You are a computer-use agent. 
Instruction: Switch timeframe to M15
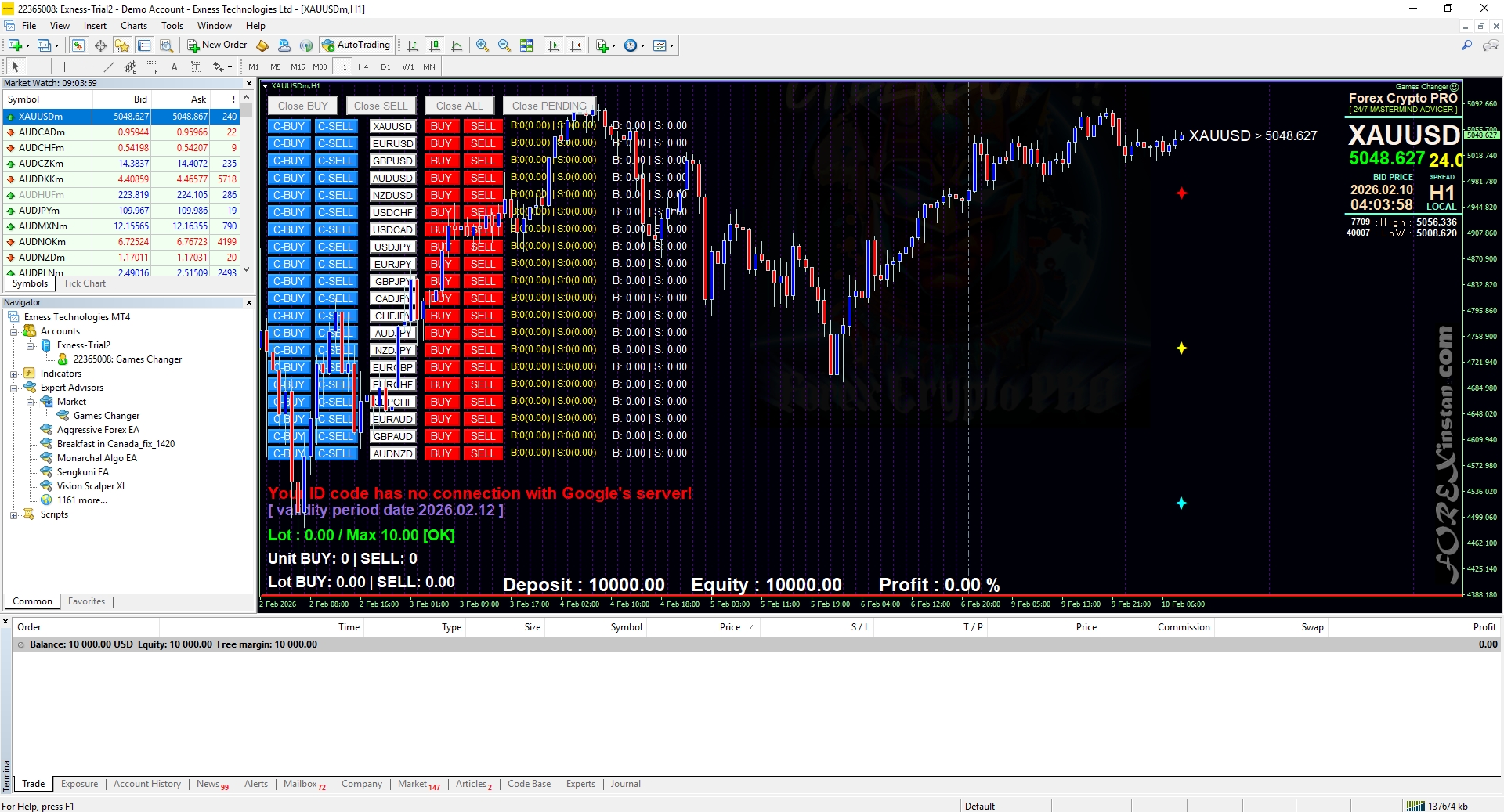tap(298, 67)
